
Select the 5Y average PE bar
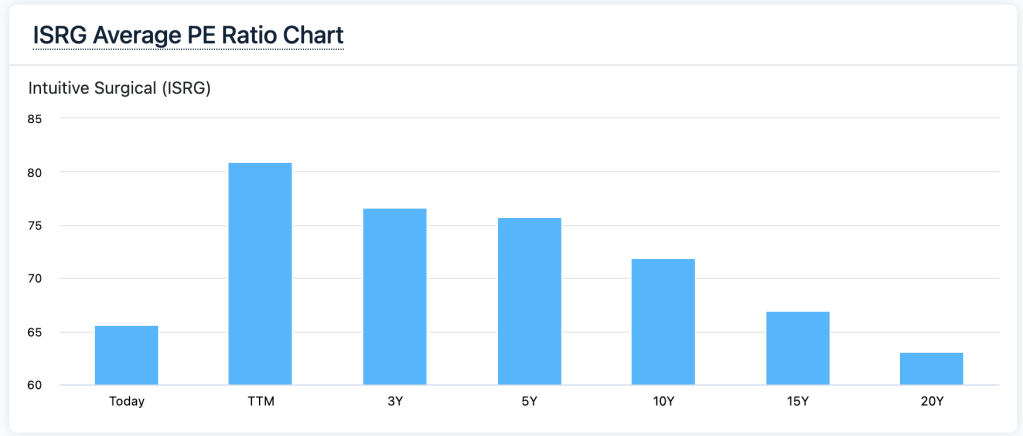(x=529, y=301)
